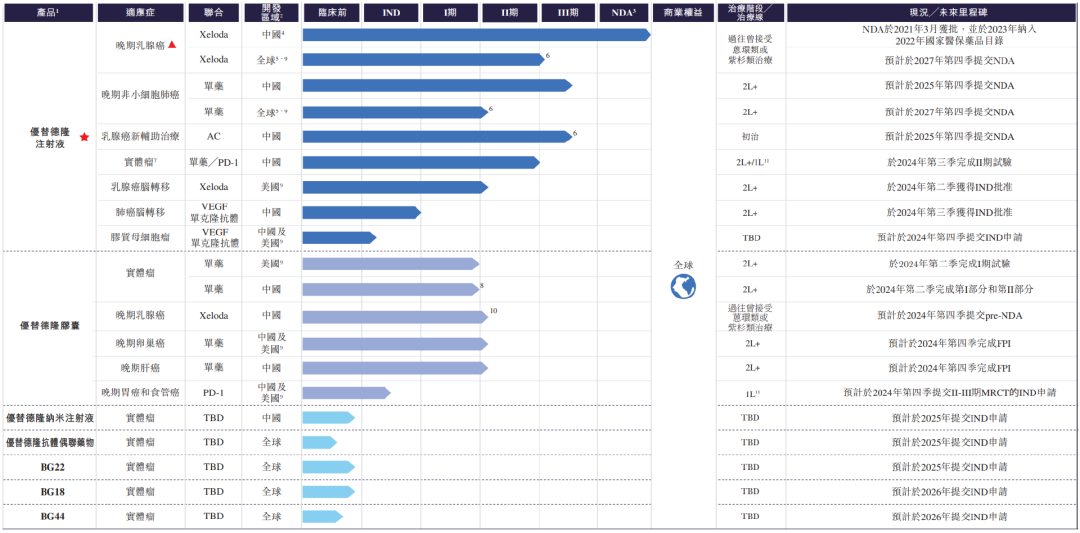Select the 現況／未來里程碑 column header
This screenshot has height=533, width=1080.
(x=933, y=12)
